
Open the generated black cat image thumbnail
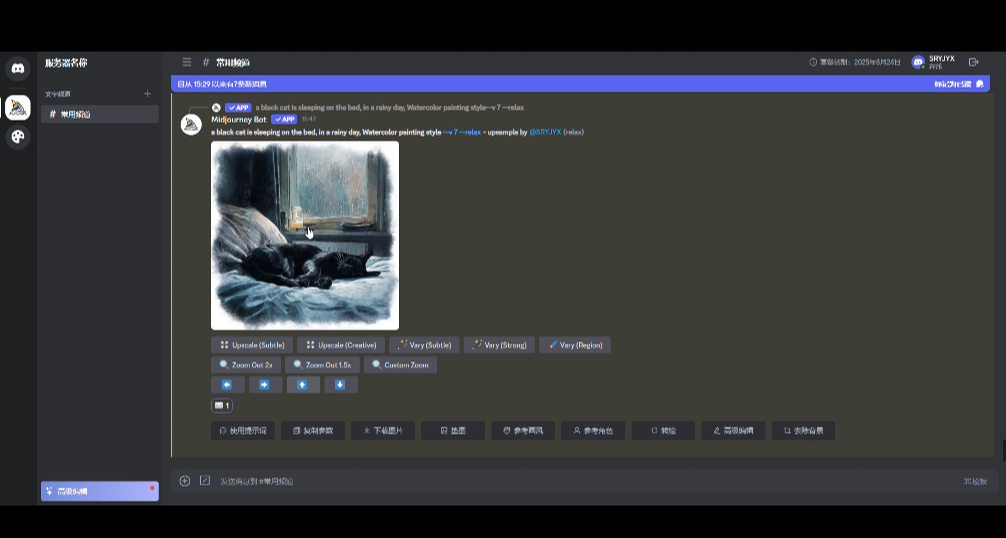click(305, 235)
